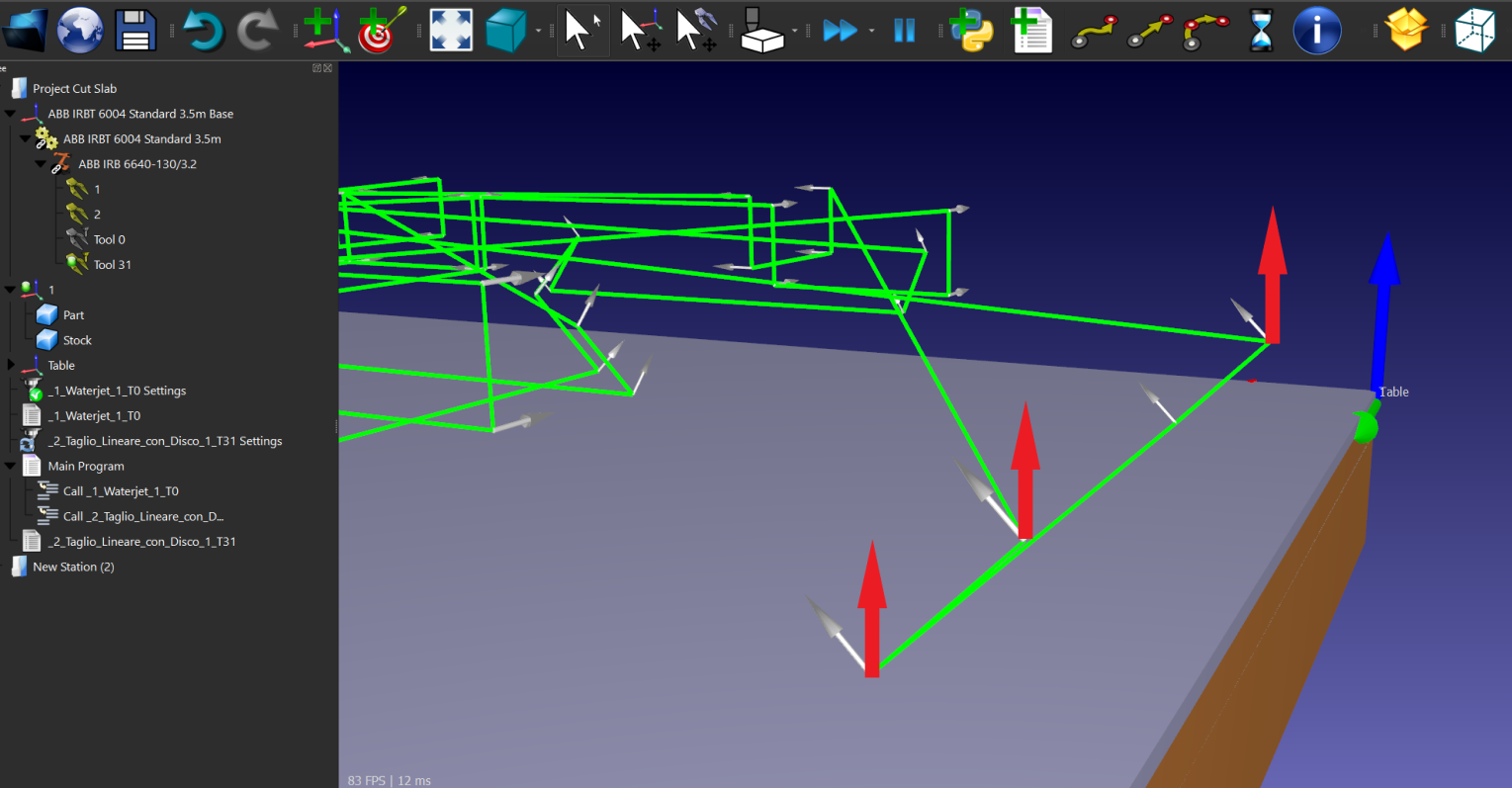Viewport: 1512px width, 788px height.
Task: Collapse the ABB IRBT 6004 Base node
Action: point(11,114)
